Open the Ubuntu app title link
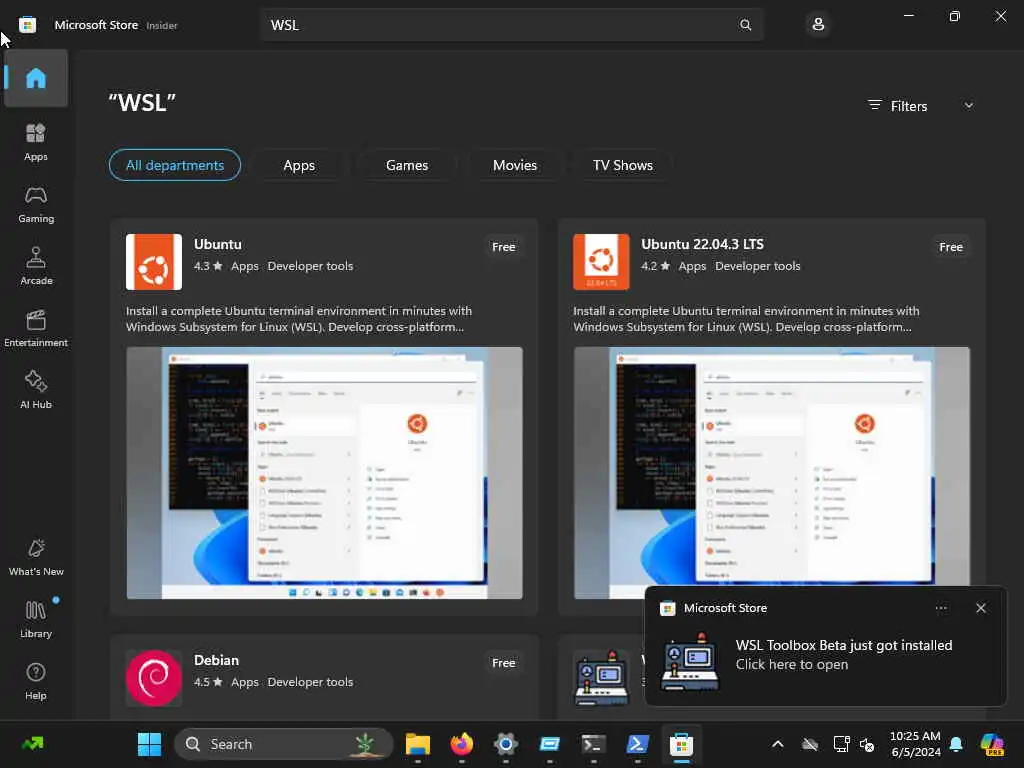Viewport: 1024px width, 768px height. click(x=217, y=244)
